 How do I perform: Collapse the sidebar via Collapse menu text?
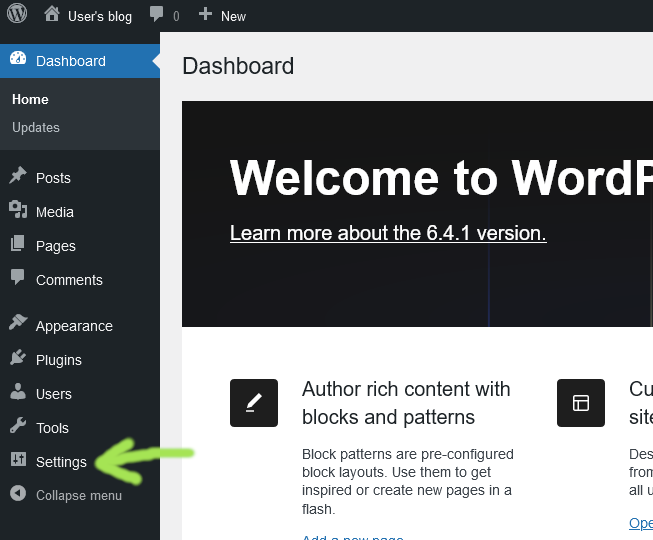[x=79, y=495]
